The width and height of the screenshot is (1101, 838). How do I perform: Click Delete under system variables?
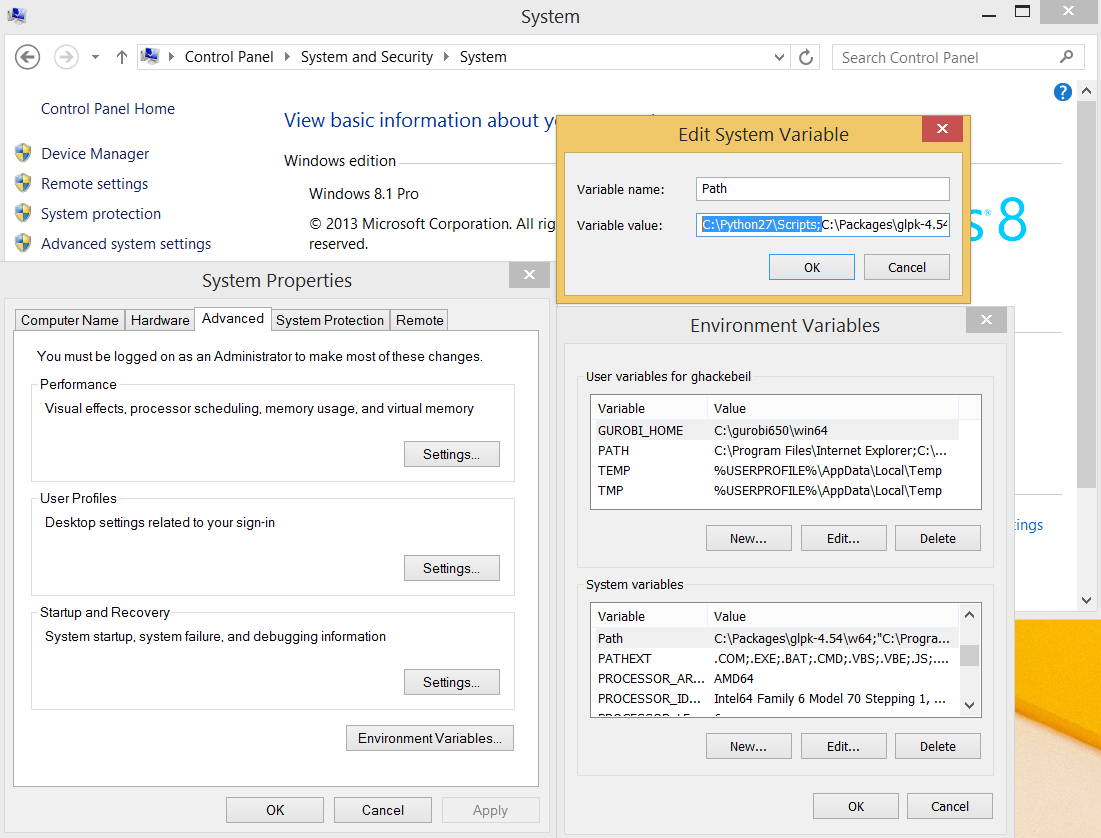(937, 747)
